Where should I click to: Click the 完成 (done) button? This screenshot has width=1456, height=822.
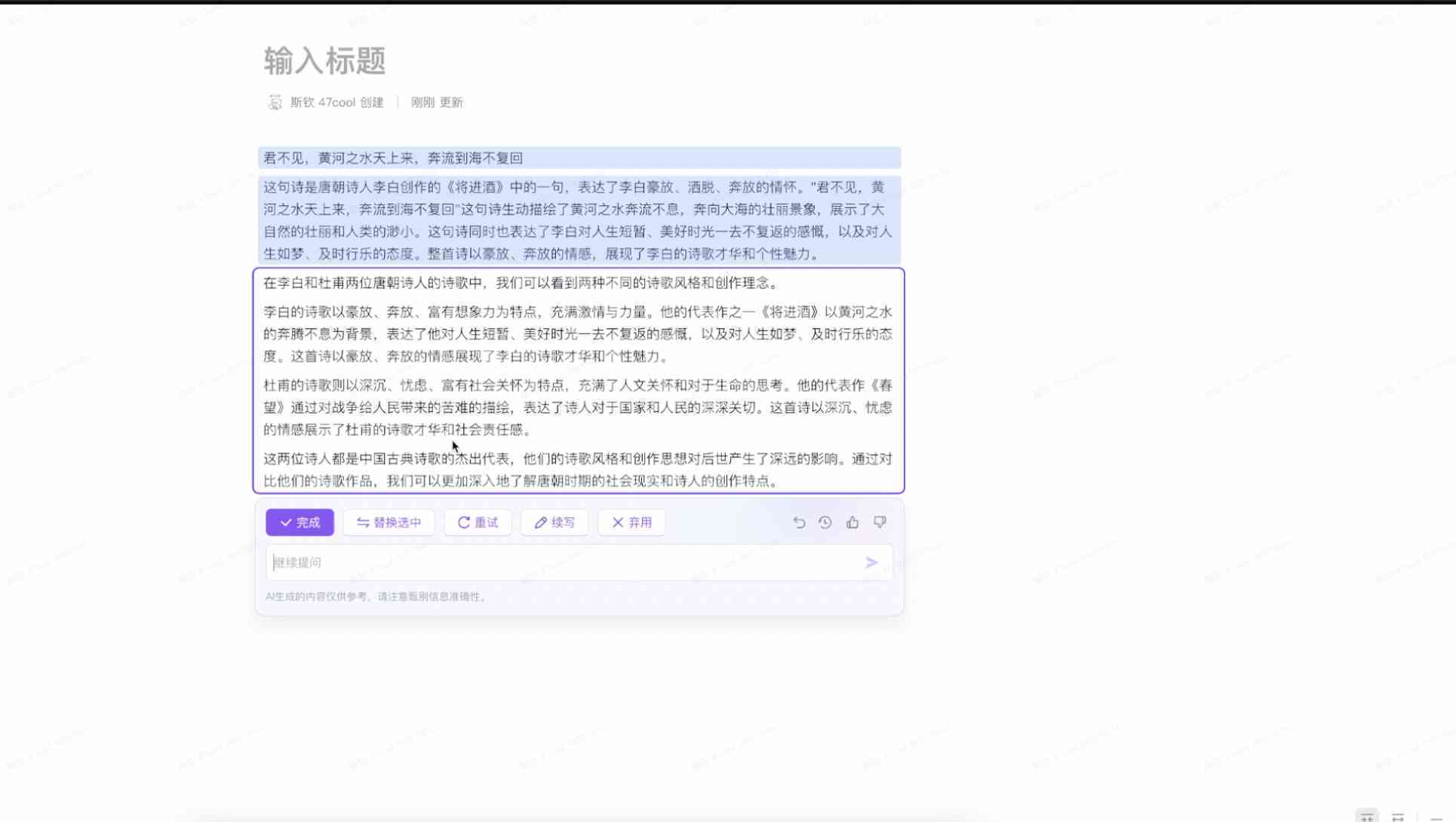coord(299,523)
